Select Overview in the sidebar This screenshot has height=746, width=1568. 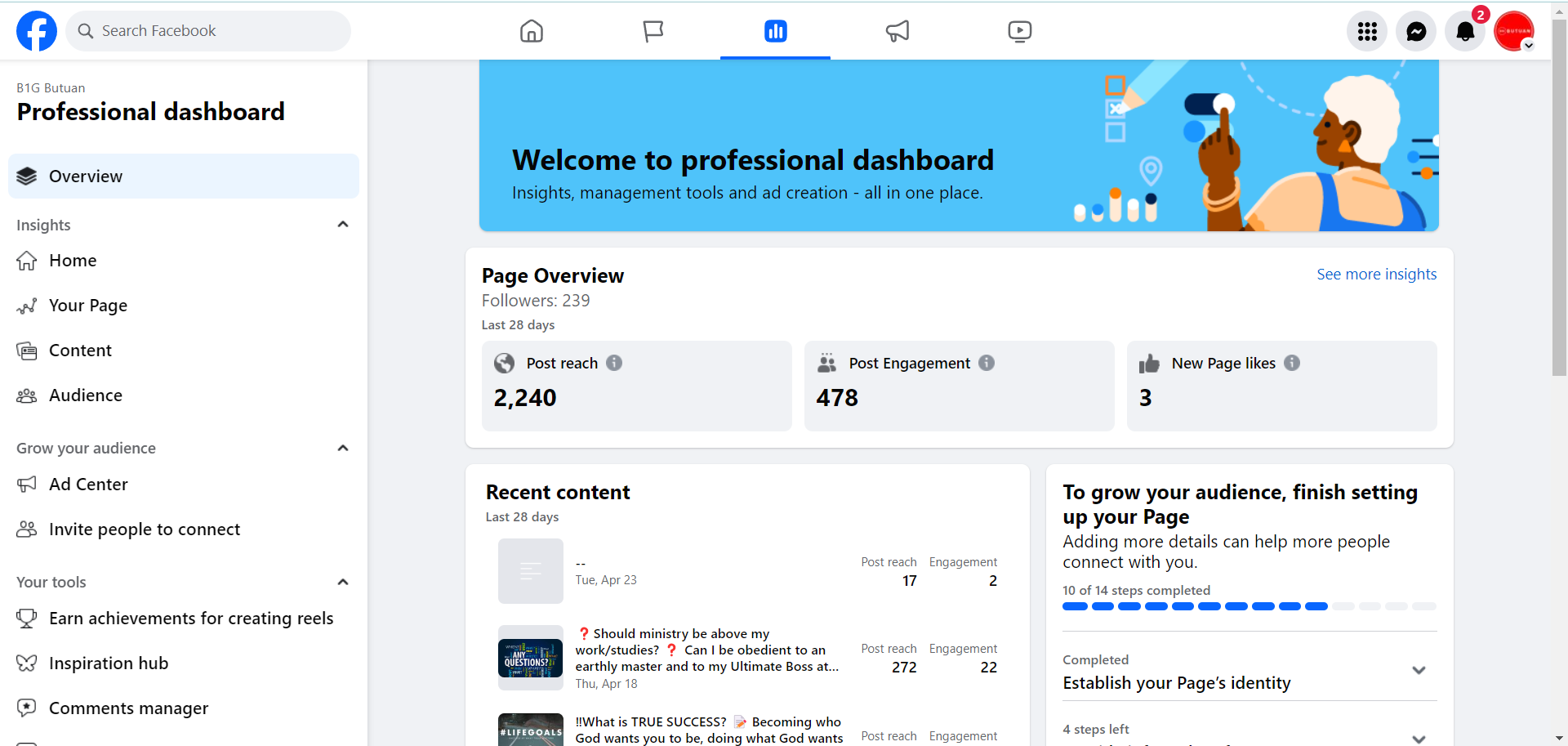[x=184, y=176]
